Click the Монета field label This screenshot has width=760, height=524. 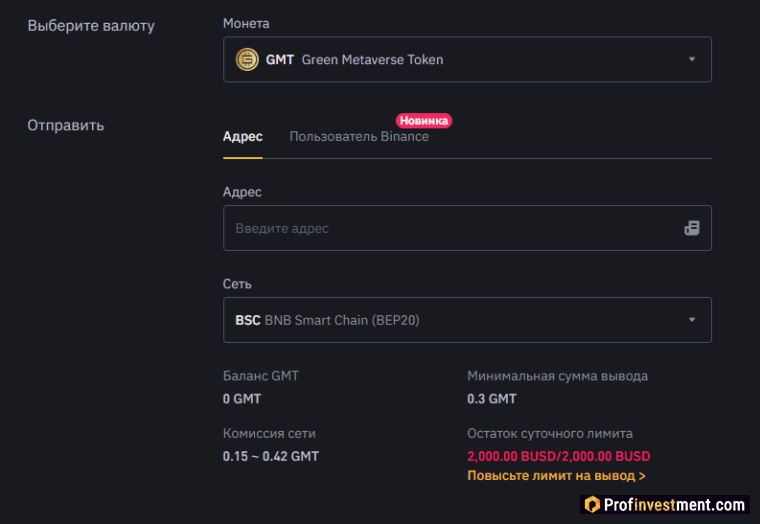tap(246, 23)
